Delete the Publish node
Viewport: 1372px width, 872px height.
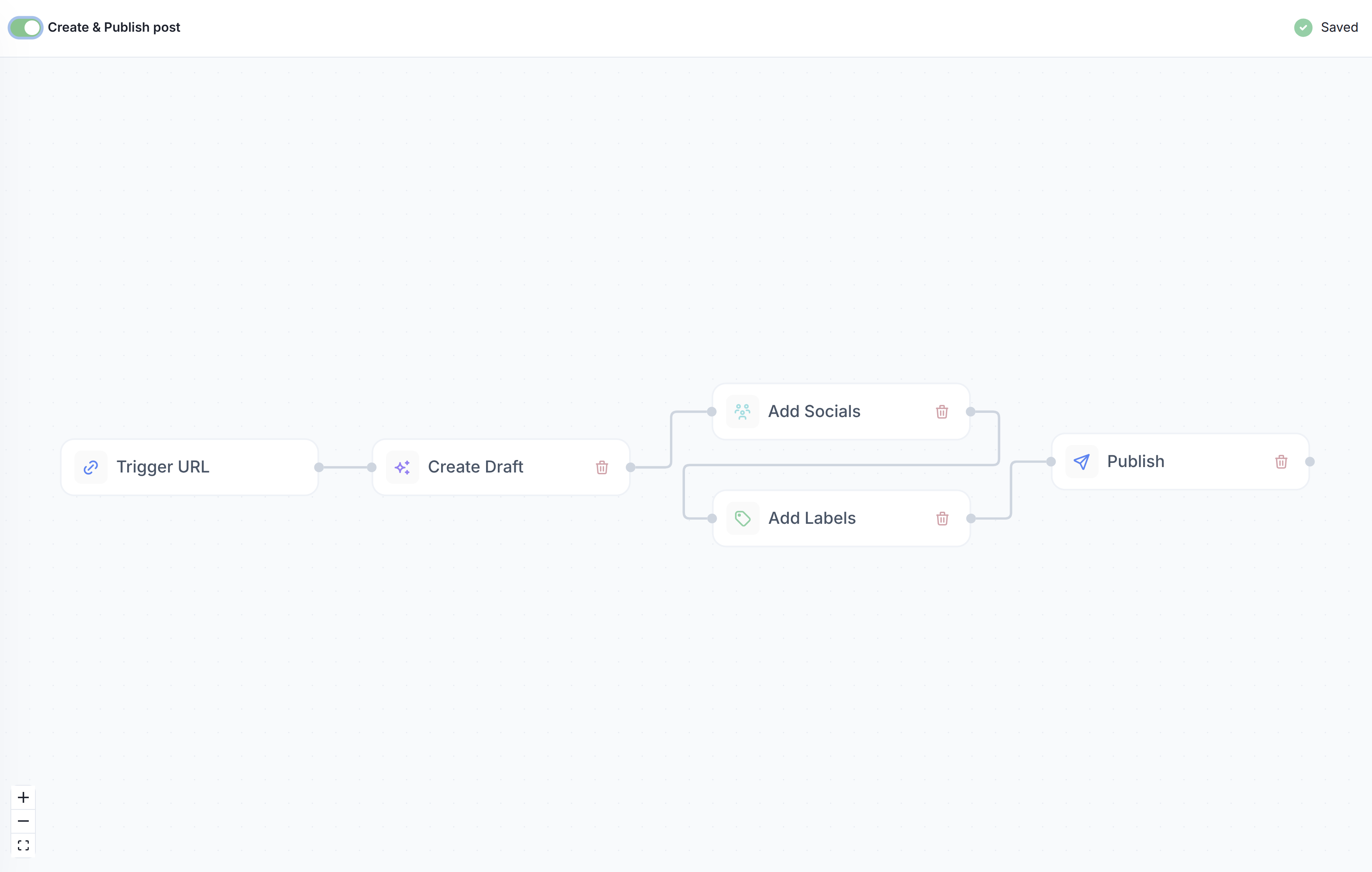point(1281,462)
